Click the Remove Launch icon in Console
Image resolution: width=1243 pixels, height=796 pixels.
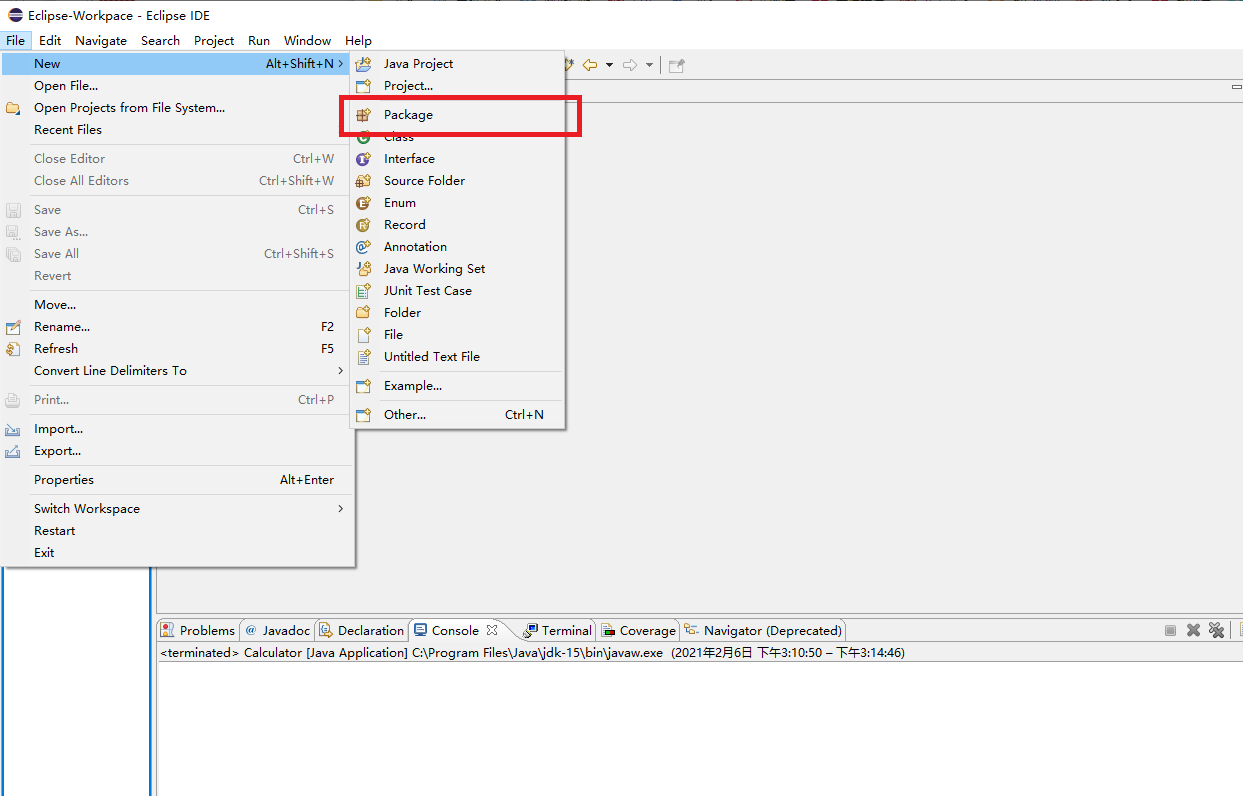point(1193,630)
